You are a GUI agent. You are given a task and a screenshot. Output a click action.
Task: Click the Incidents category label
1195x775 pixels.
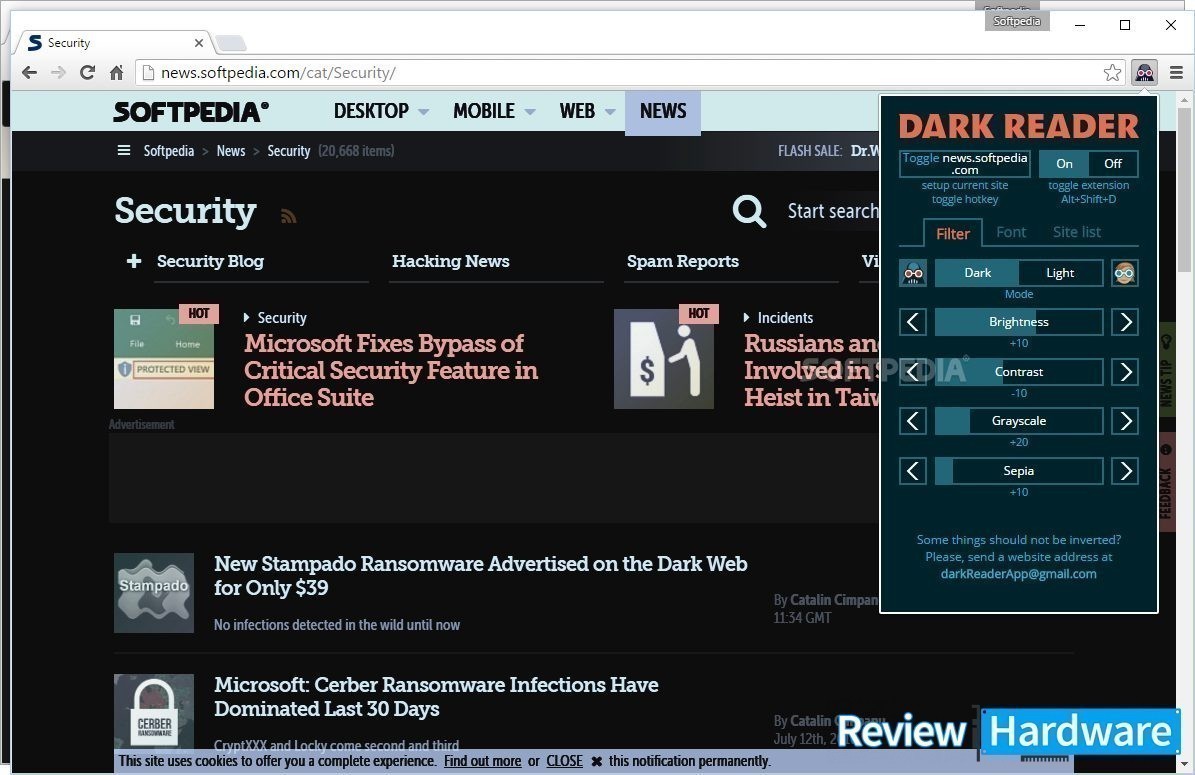pos(785,318)
